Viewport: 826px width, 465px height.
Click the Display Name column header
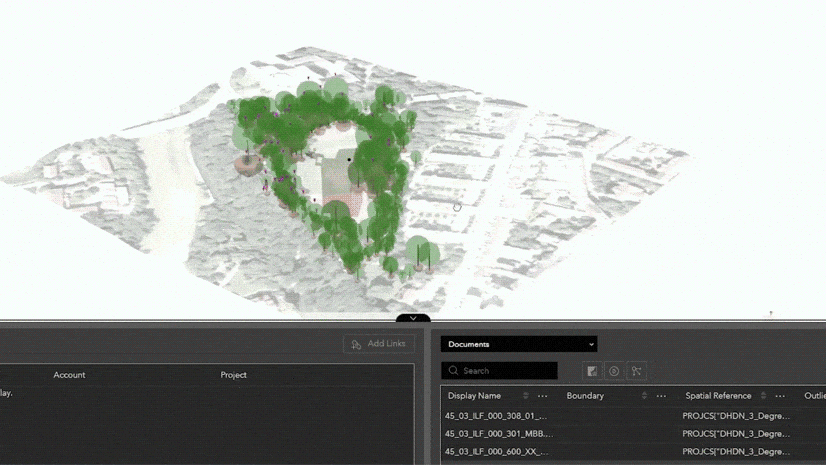click(474, 396)
